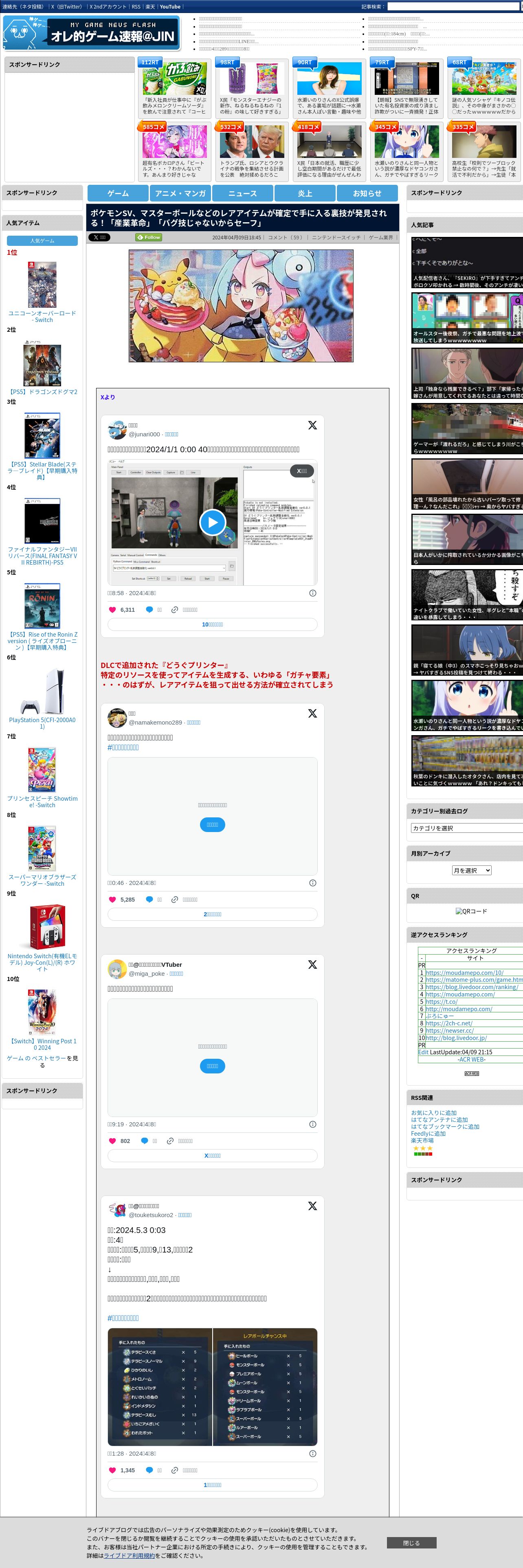Open info icon on the 9:19 tweet
The width and height of the screenshot is (523, 1568).
(312, 1124)
